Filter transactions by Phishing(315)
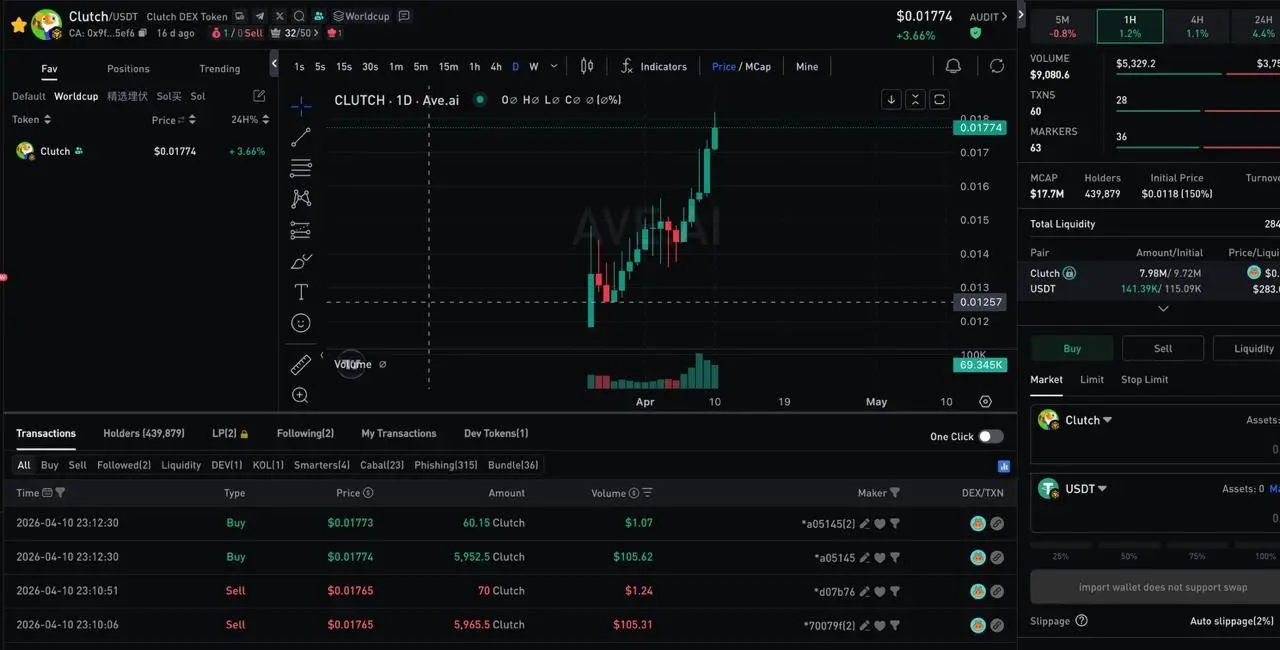The width and height of the screenshot is (1280, 650). [446, 465]
